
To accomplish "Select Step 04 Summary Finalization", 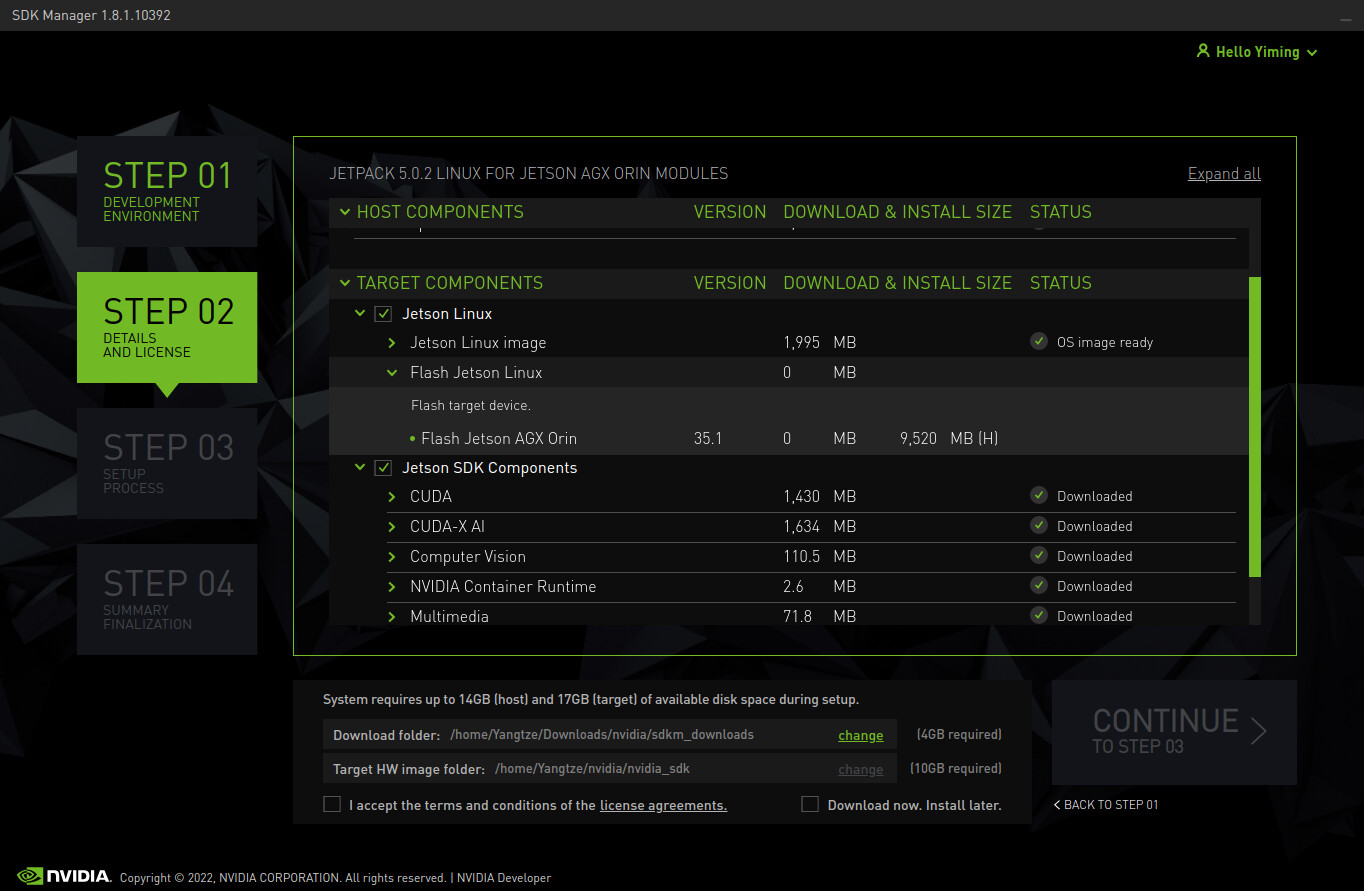I will pyautogui.click(x=167, y=599).
